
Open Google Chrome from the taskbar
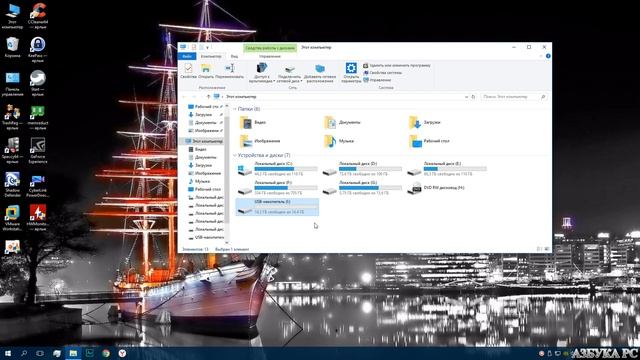pyautogui.click(x=106, y=353)
